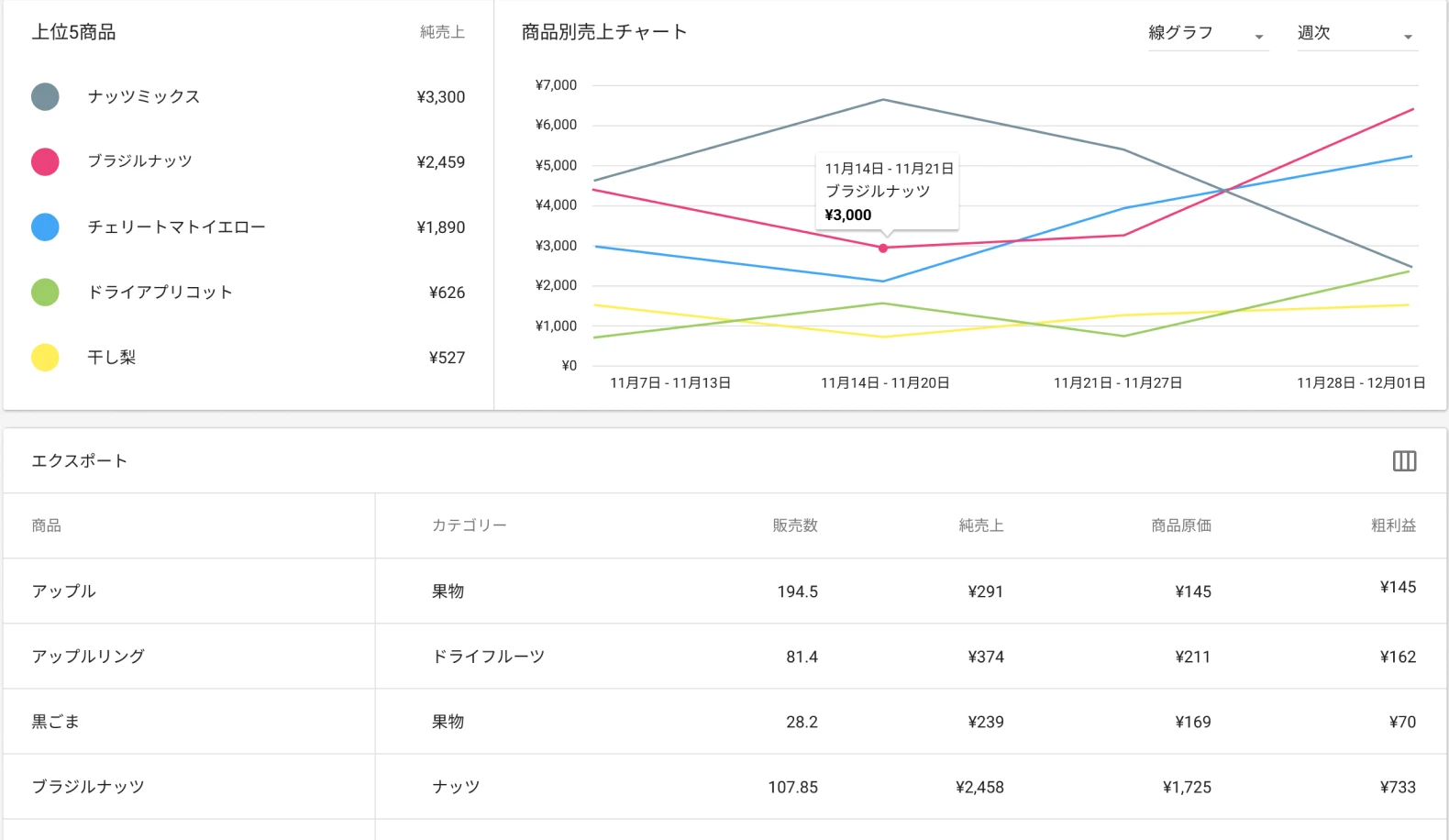The height and width of the screenshot is (840, 1449).
Task: Click the yellow 干し梨 legend dot
Action: click(x=45, y=357)
